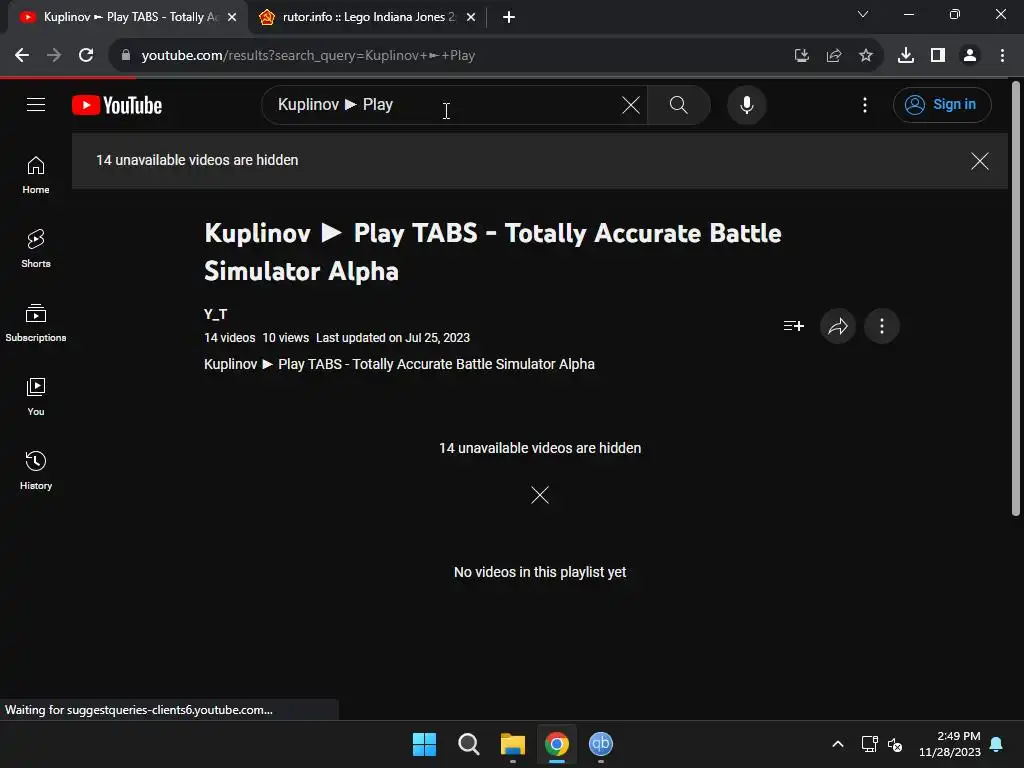The image size is (1024, 768).
Task: Close the rutor.info tab
Action: point(471,17)
